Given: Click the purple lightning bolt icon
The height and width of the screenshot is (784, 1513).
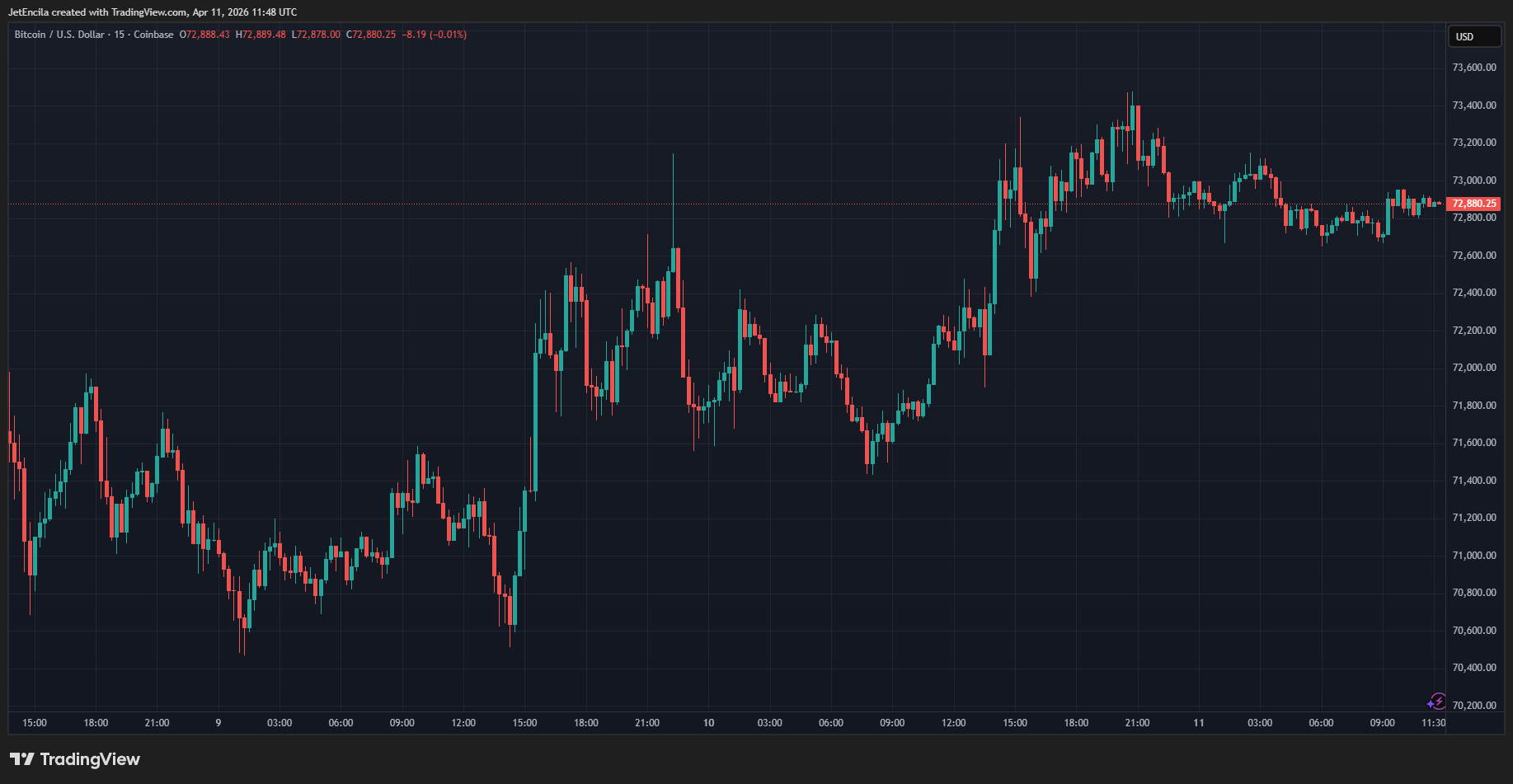Looking at the screenshot, I should click(x=1437, y=702).
